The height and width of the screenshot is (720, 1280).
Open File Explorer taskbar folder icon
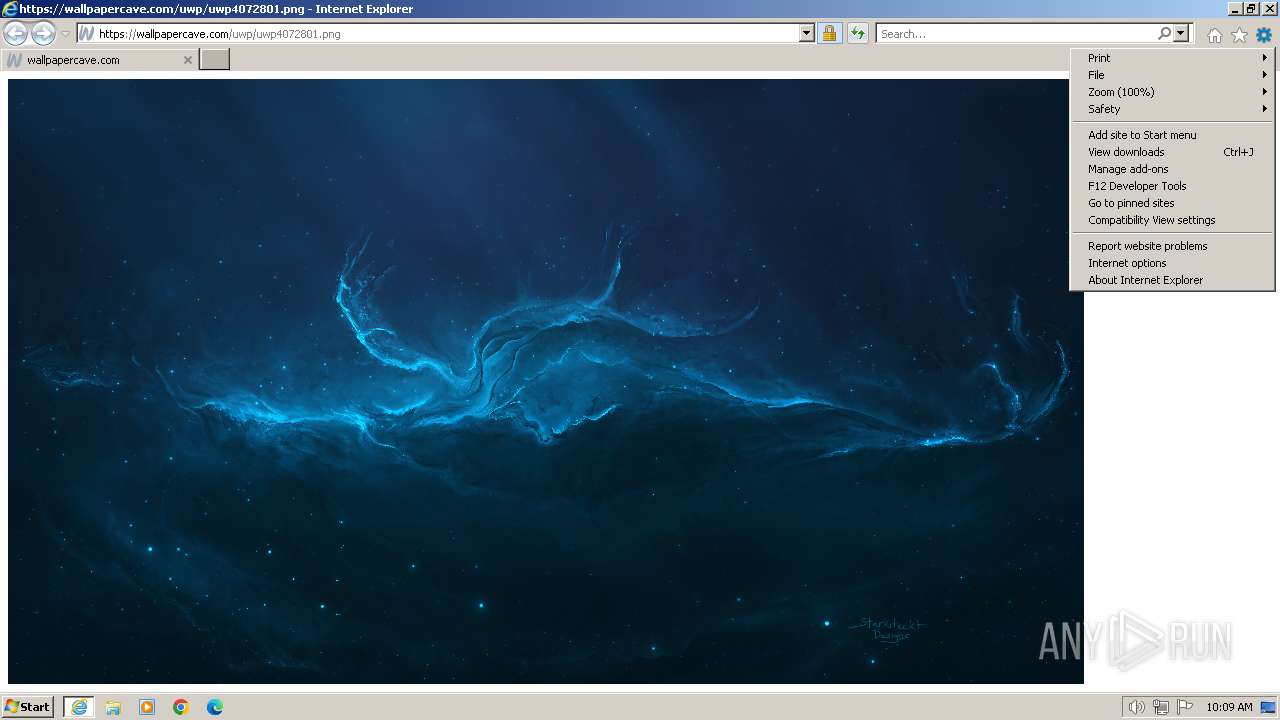click(x=113, y=707)
